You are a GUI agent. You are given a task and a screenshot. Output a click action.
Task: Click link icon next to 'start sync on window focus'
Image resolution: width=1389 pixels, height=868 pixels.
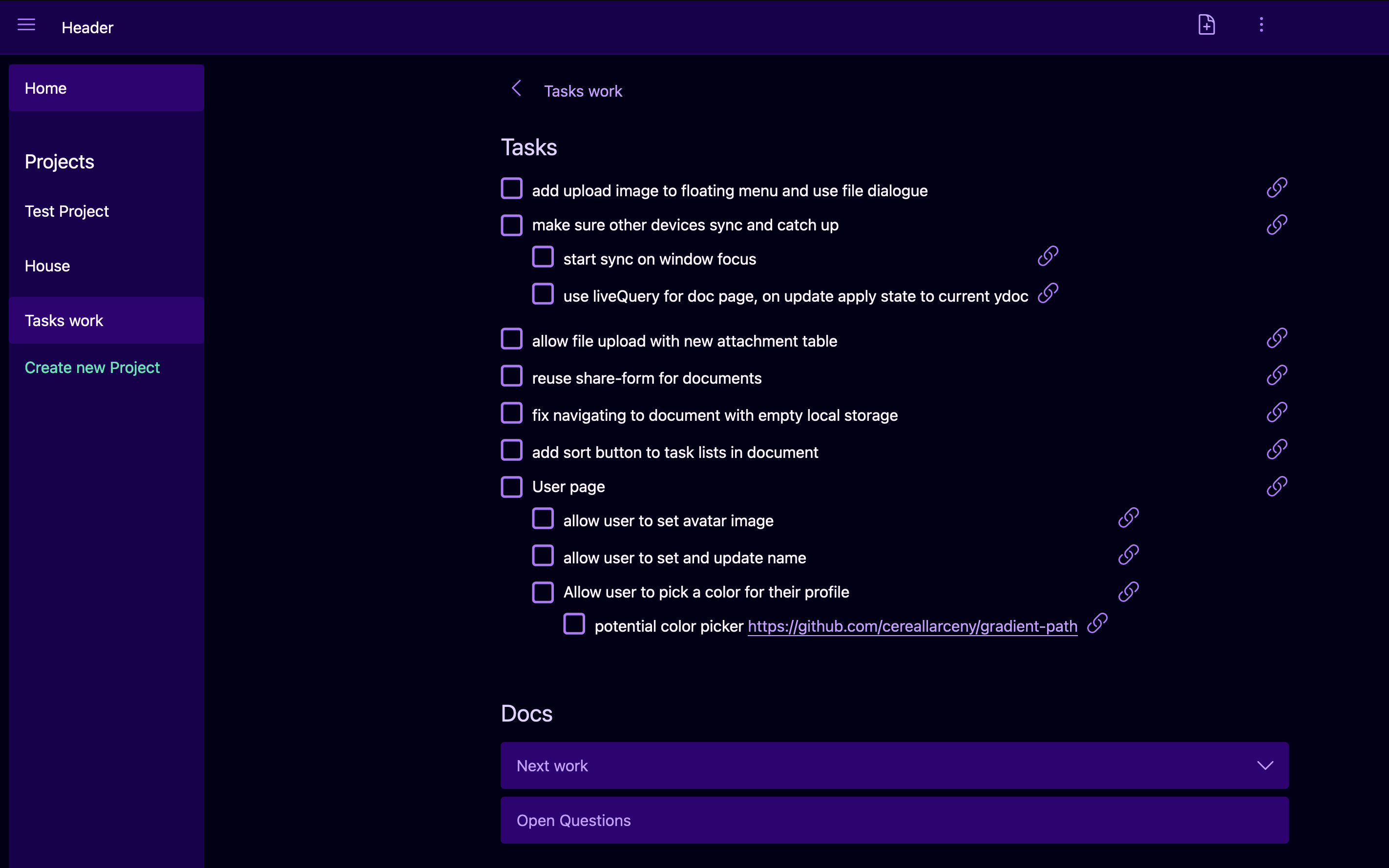tap(1047, 256)
